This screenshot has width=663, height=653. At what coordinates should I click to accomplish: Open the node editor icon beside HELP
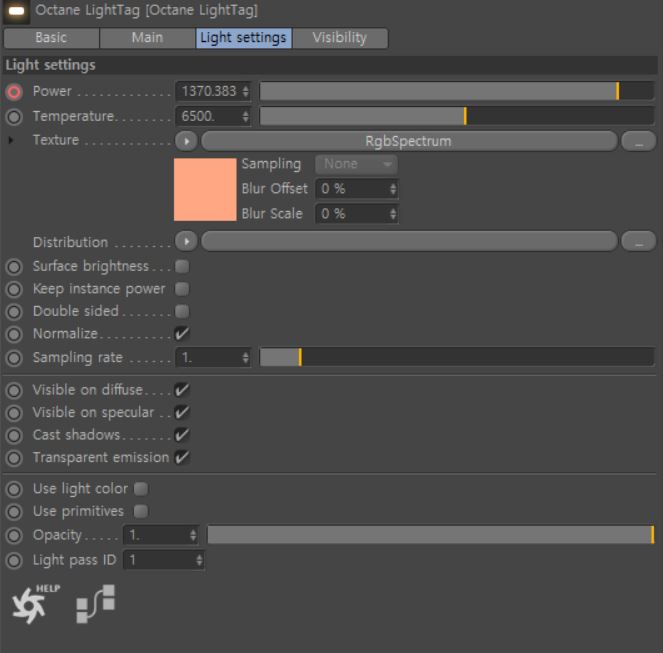96,604
